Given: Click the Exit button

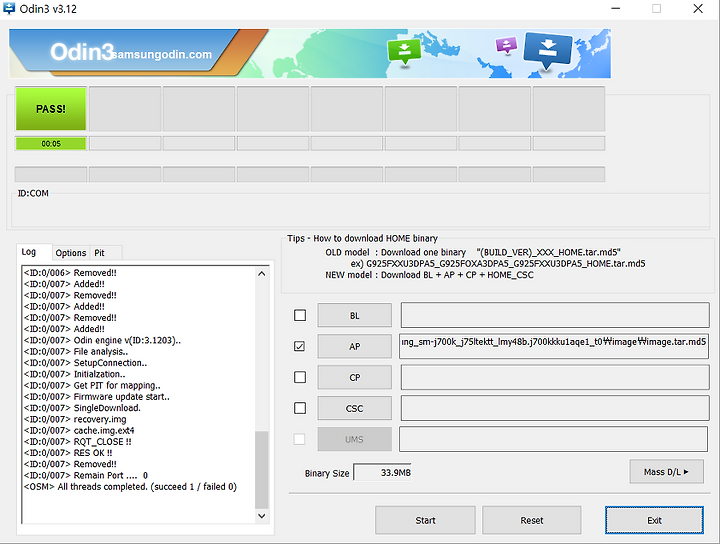Looking at the screenshot, I should point(654,520).
